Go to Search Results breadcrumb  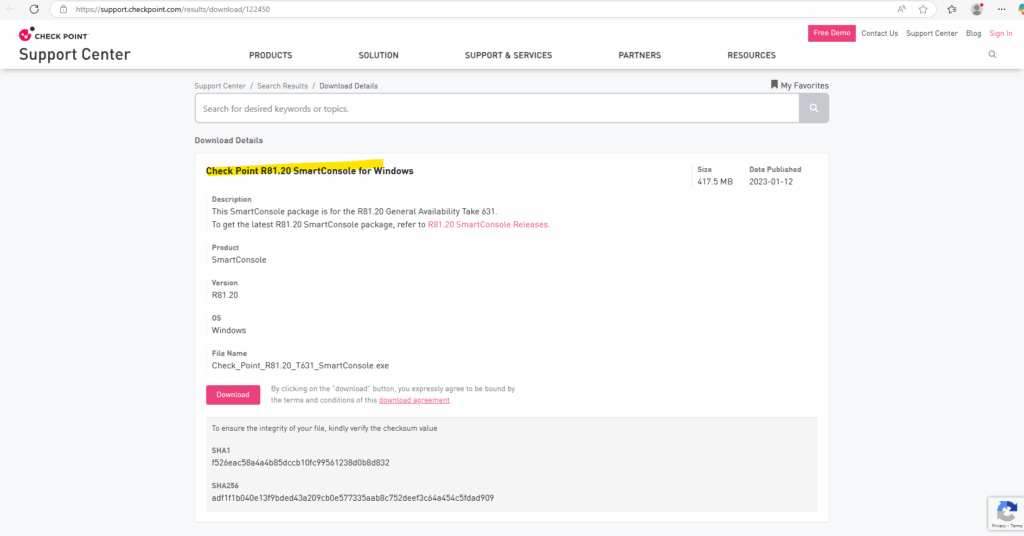tap(282, 86)
